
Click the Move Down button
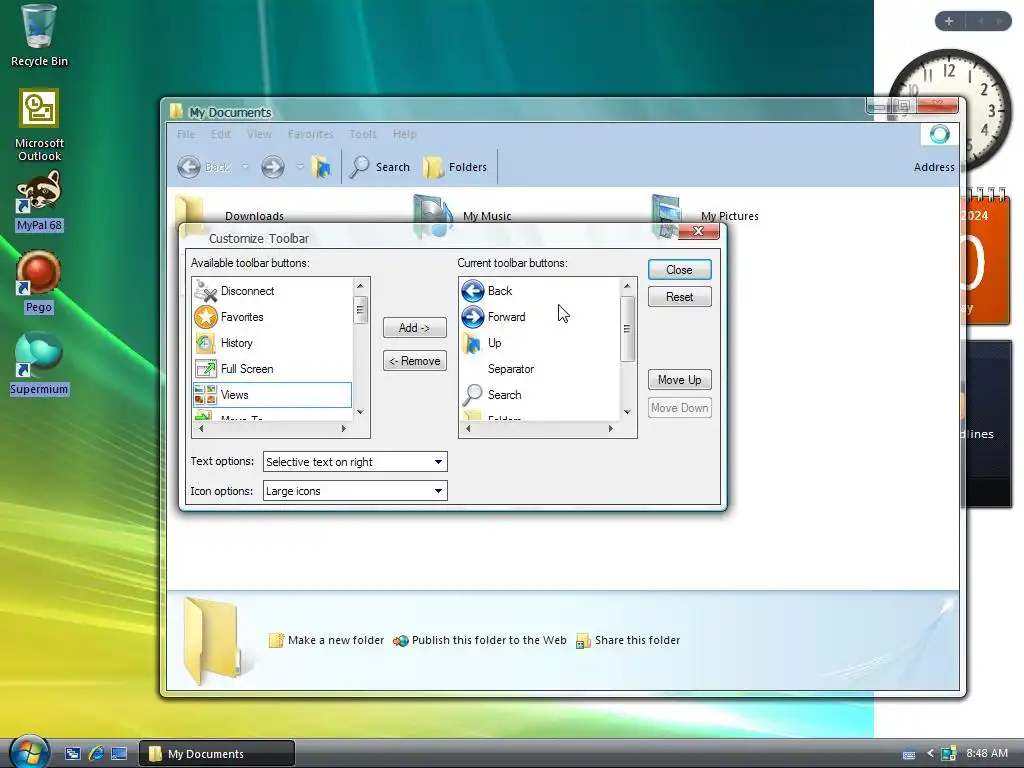click(x=680, y=408)
